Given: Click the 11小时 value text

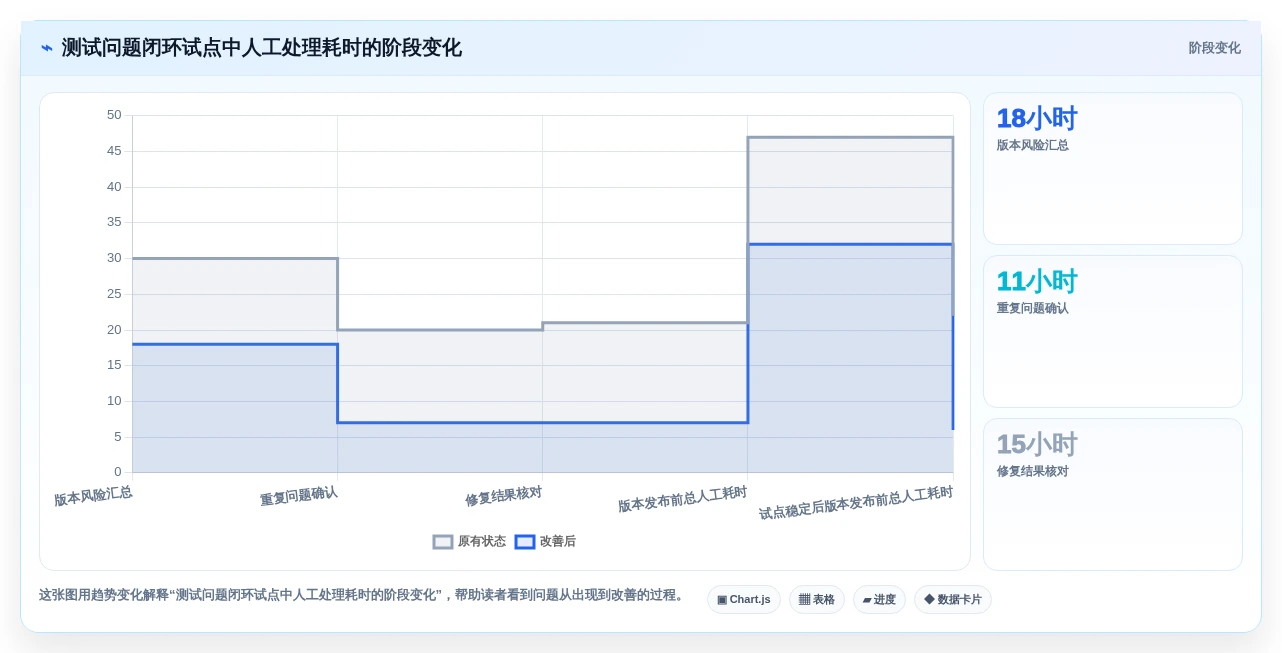Looking at the screenshot, I should pyautogui.click(x=1036, y=282).
